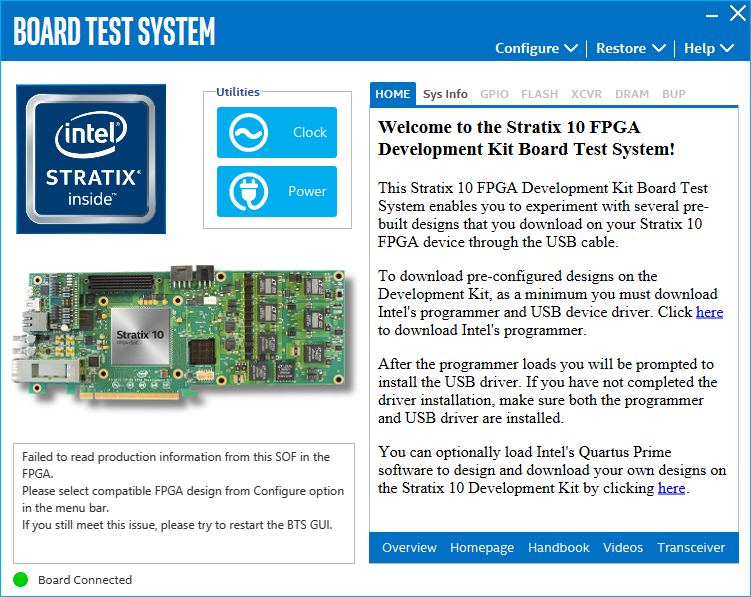Open the Transceiver link
751x597 pixels.
tap(691, 548)
